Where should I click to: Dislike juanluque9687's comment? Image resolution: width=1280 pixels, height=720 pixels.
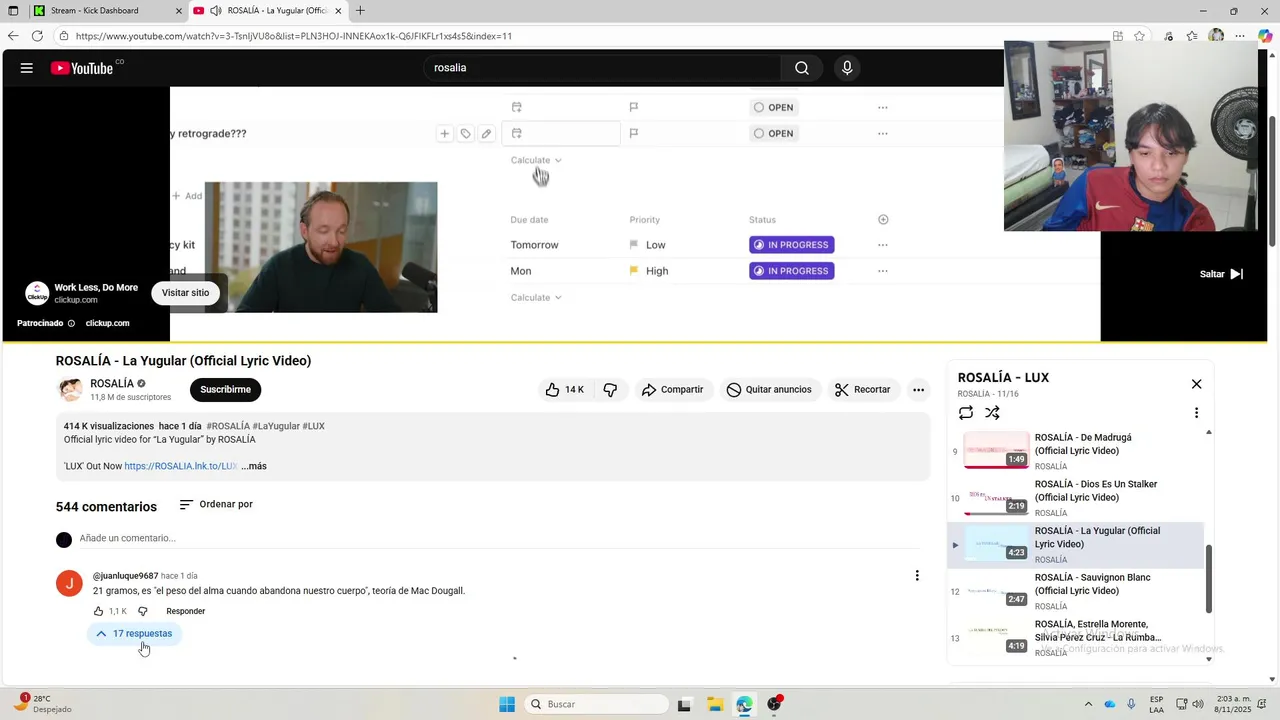click(x=142, y=611)
